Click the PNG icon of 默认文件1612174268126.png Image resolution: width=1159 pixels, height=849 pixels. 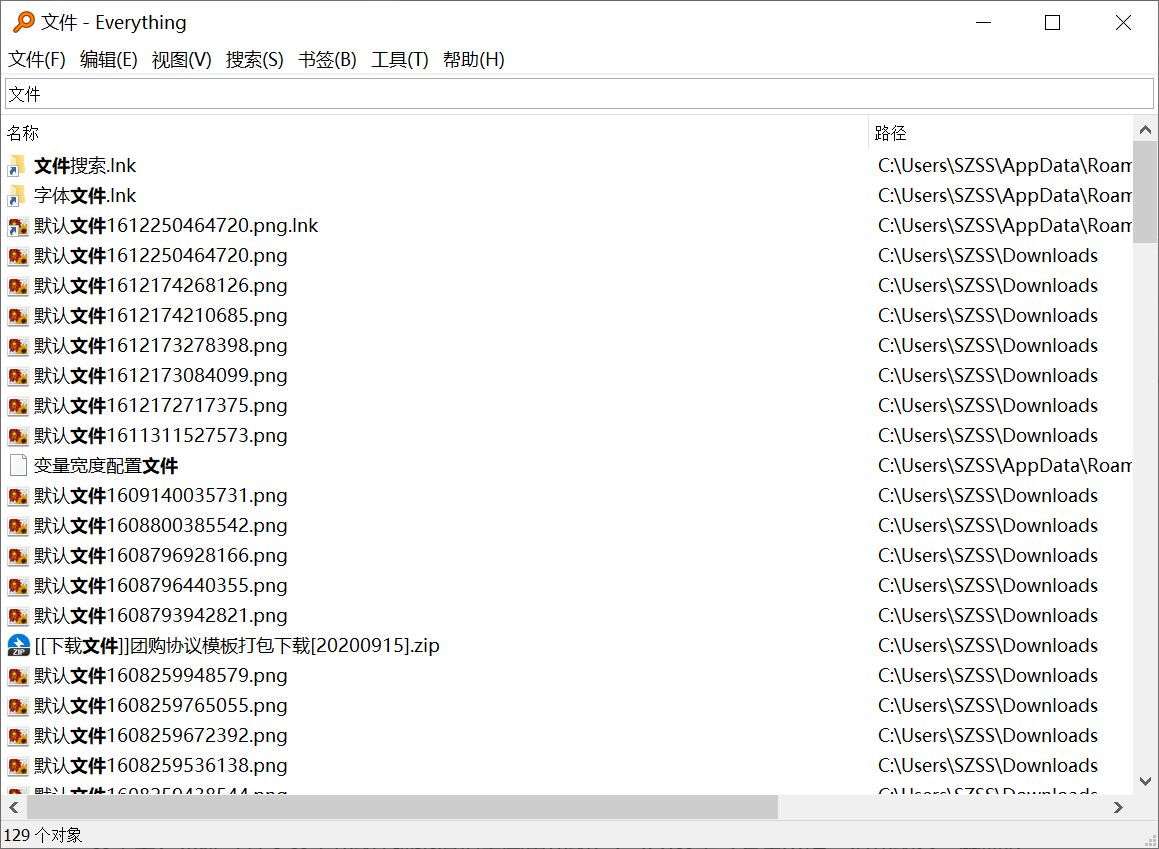click(17, 286)
